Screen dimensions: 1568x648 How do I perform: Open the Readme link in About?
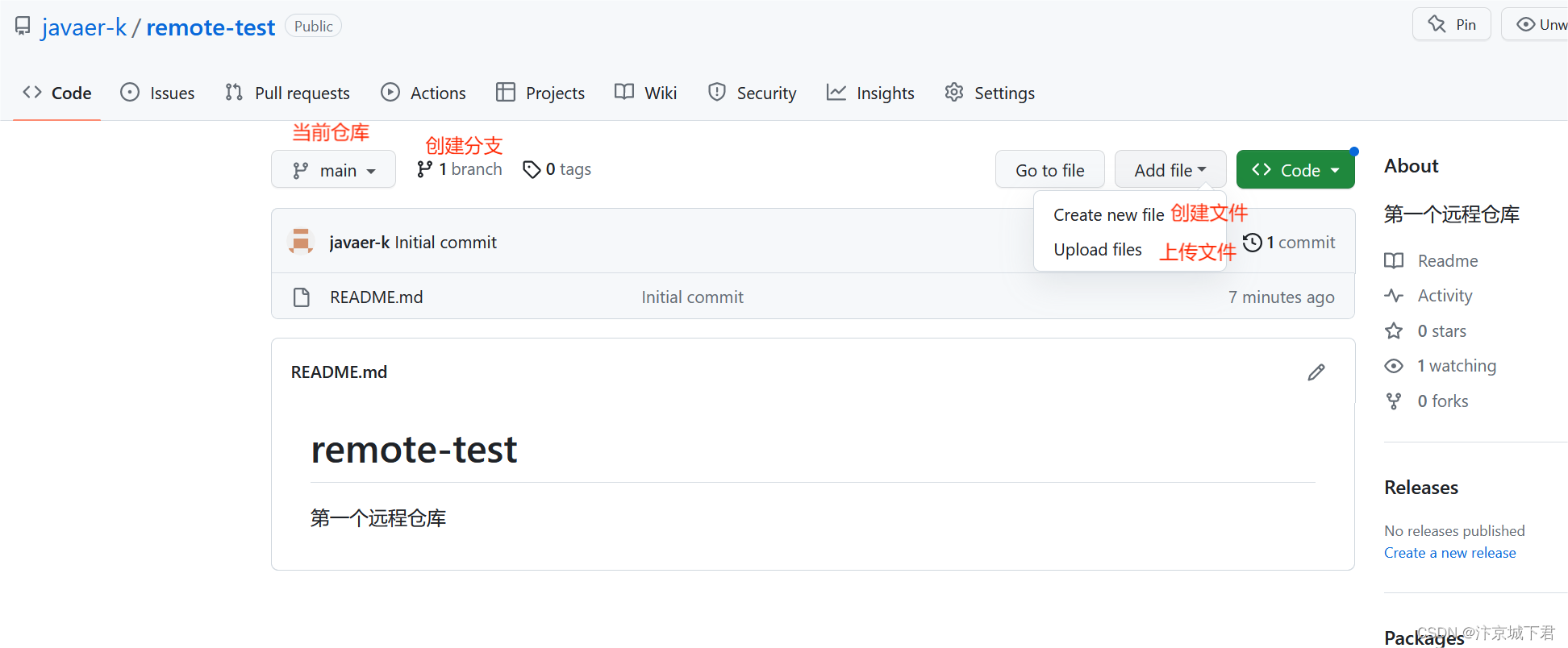tap(1432, 261)
